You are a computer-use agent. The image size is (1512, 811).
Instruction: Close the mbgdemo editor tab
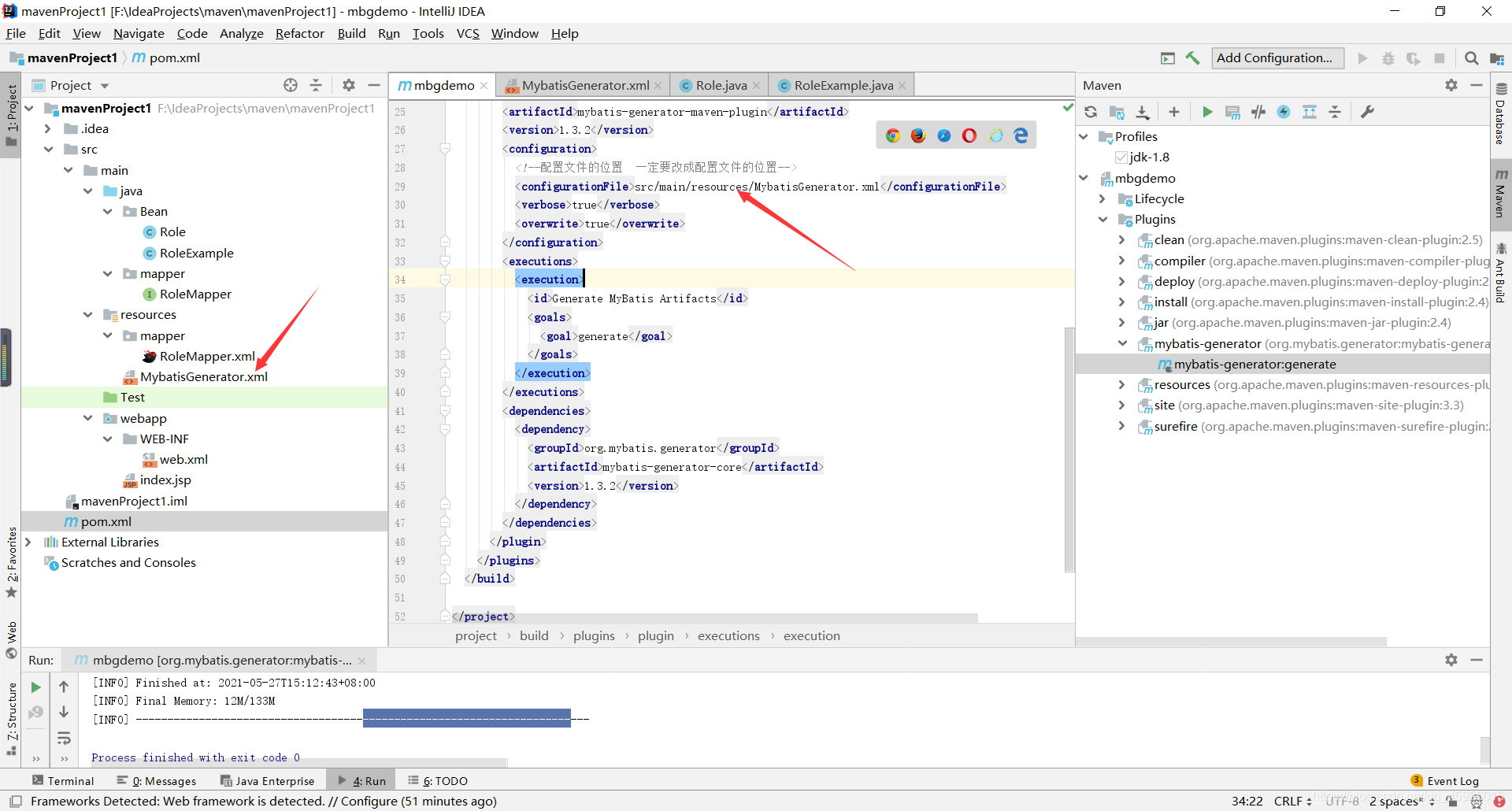coord(484,85)
